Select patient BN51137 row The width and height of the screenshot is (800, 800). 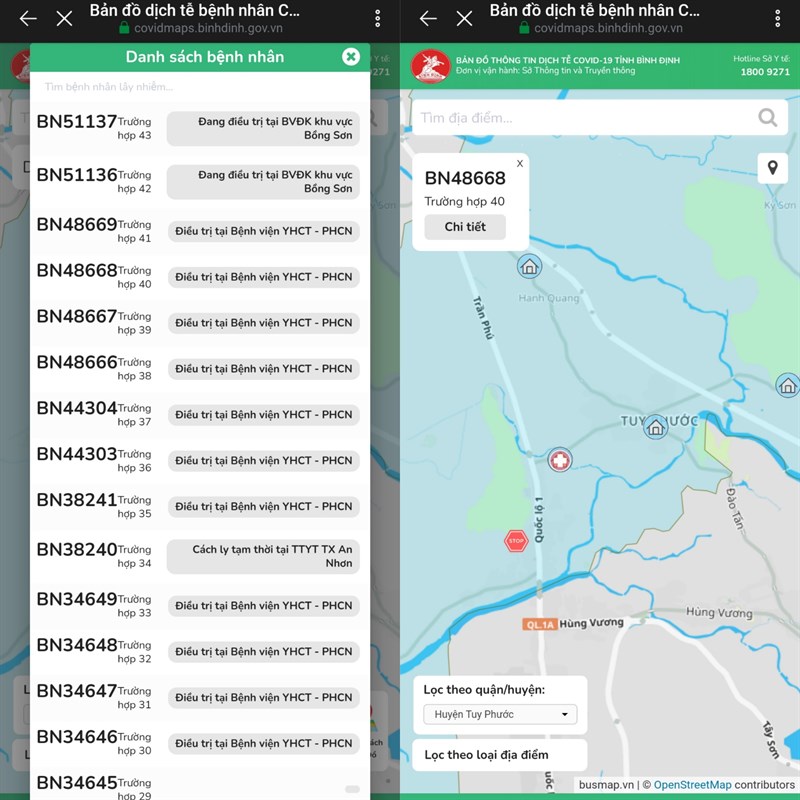199,128
